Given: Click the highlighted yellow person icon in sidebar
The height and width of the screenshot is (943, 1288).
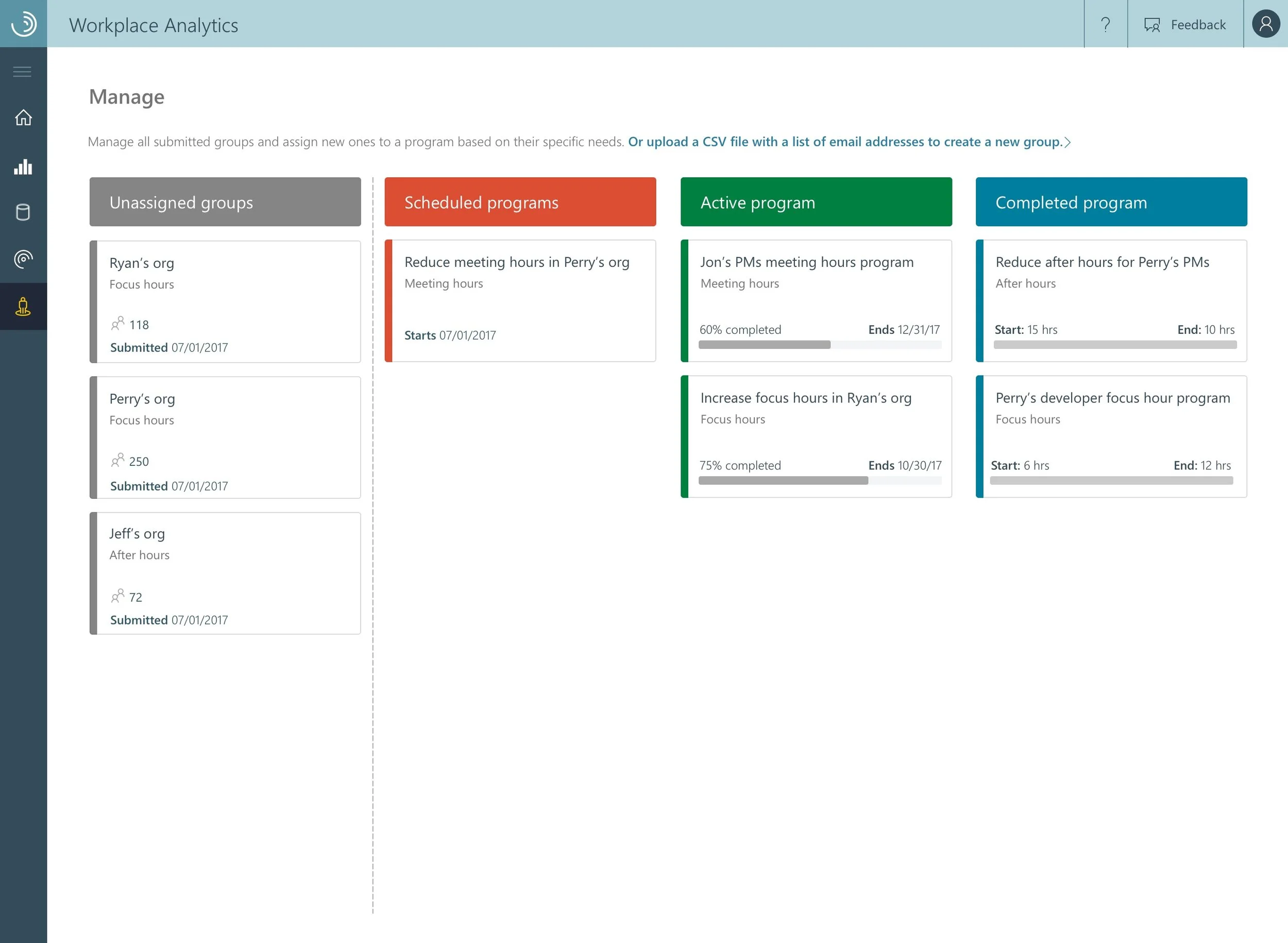Looking at the screenshot, I should click(23, 307).
